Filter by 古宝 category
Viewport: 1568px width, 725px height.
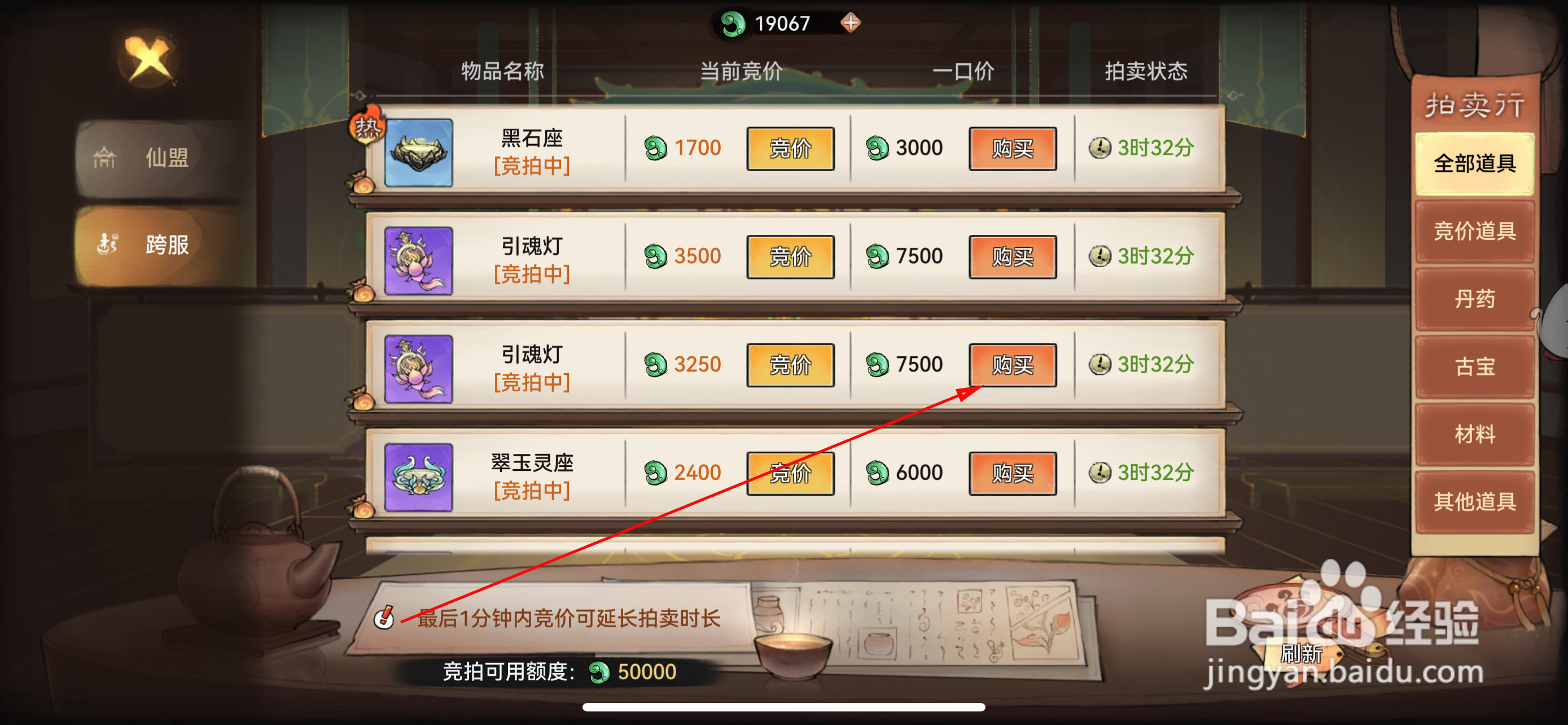pyautogui.click(x=1474, y=366)
